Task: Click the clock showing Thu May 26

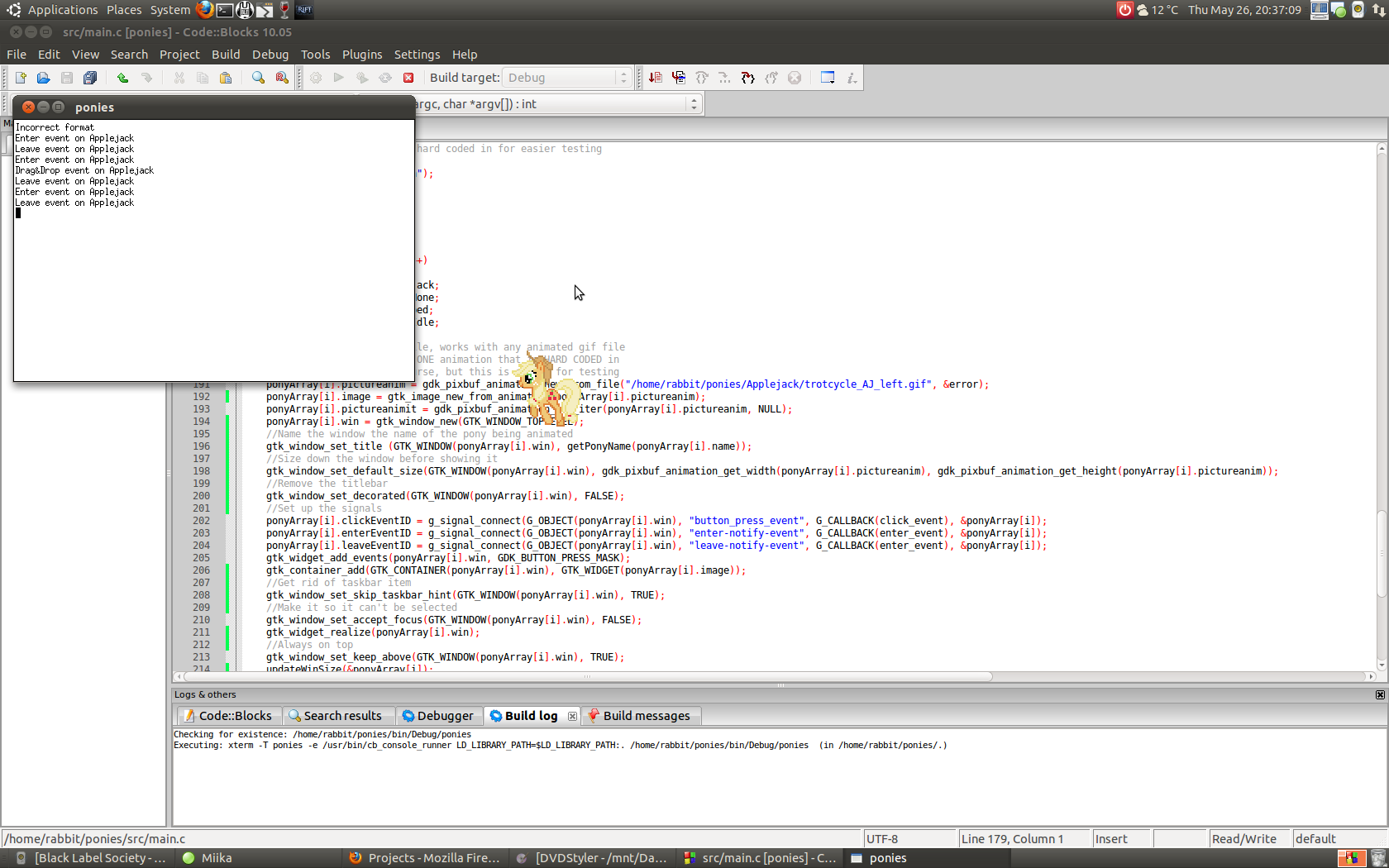Action: [x=1244, y=10]
